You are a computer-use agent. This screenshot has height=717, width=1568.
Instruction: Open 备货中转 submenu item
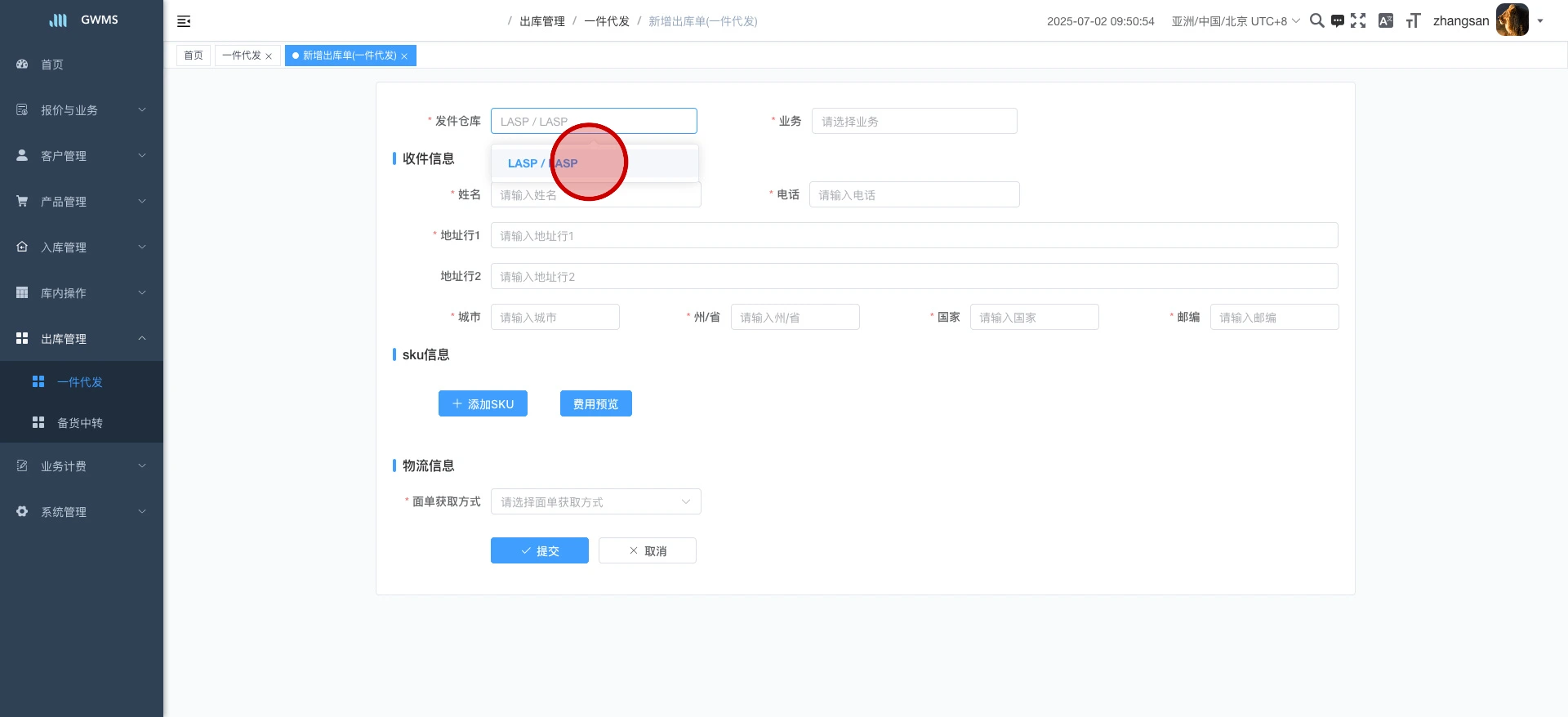coord(80,423)
